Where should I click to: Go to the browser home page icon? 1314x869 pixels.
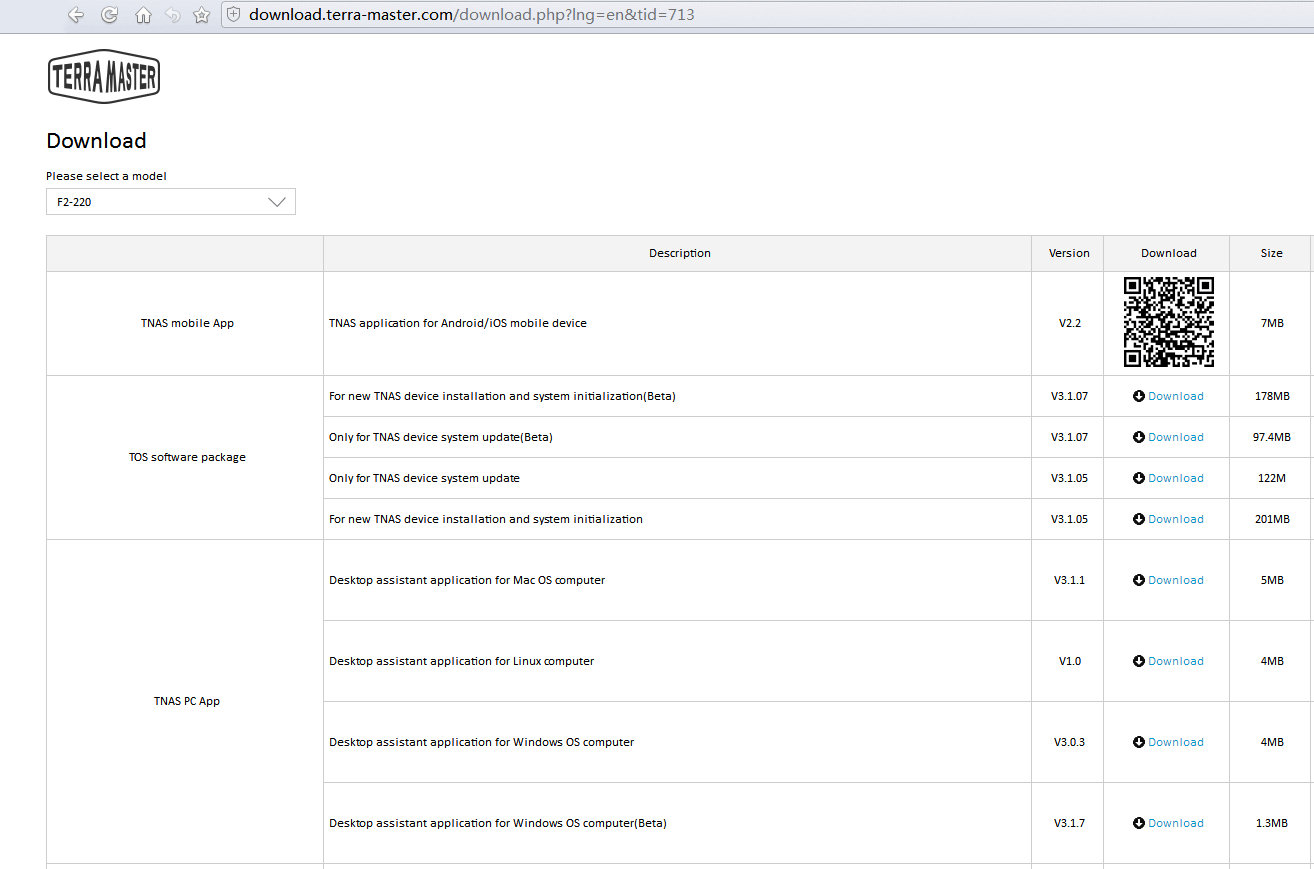tap(143, 15)
